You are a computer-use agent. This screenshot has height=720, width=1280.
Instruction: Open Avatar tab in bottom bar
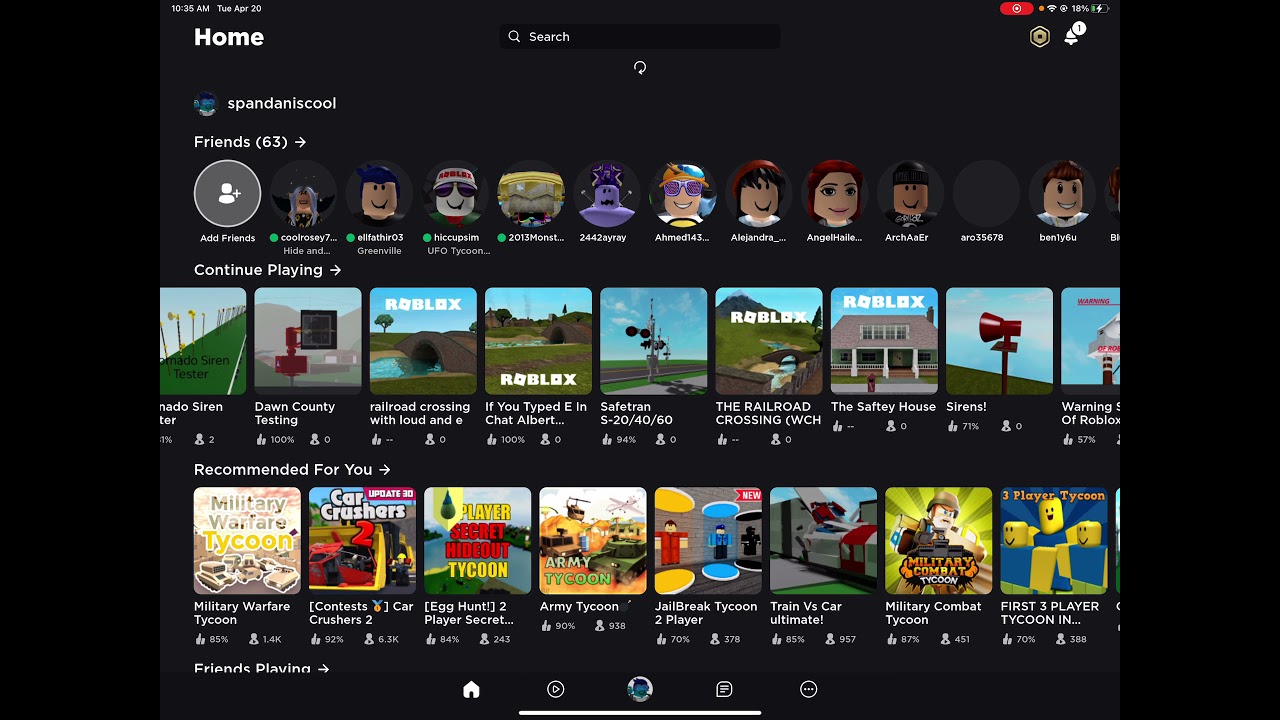pos(640,689)
